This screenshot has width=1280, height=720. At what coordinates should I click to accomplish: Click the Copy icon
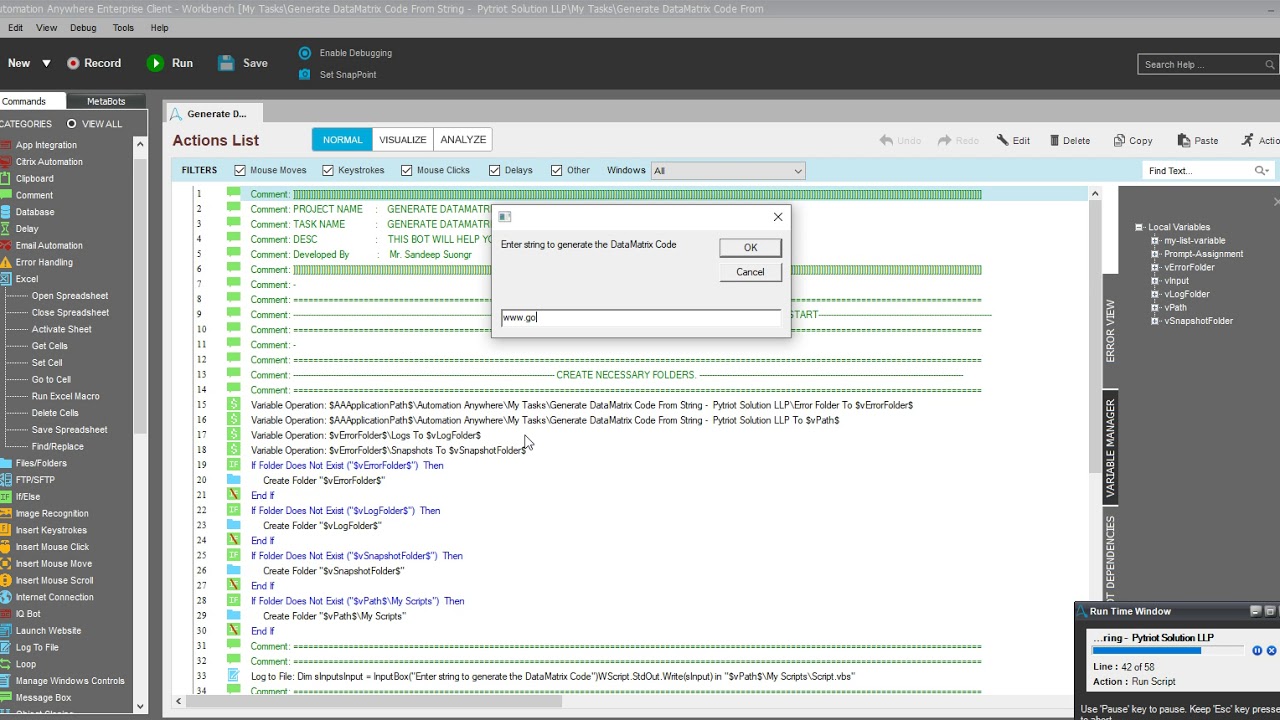1119,141
